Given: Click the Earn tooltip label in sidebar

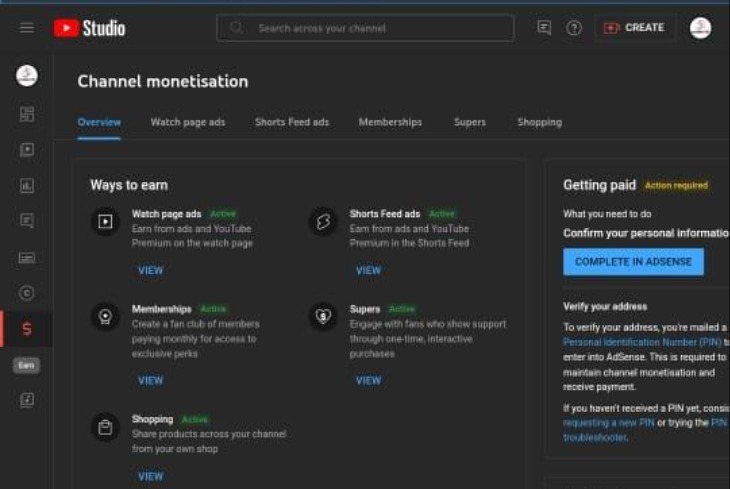Looking at the screenshot, I should (x=27, y=365).
